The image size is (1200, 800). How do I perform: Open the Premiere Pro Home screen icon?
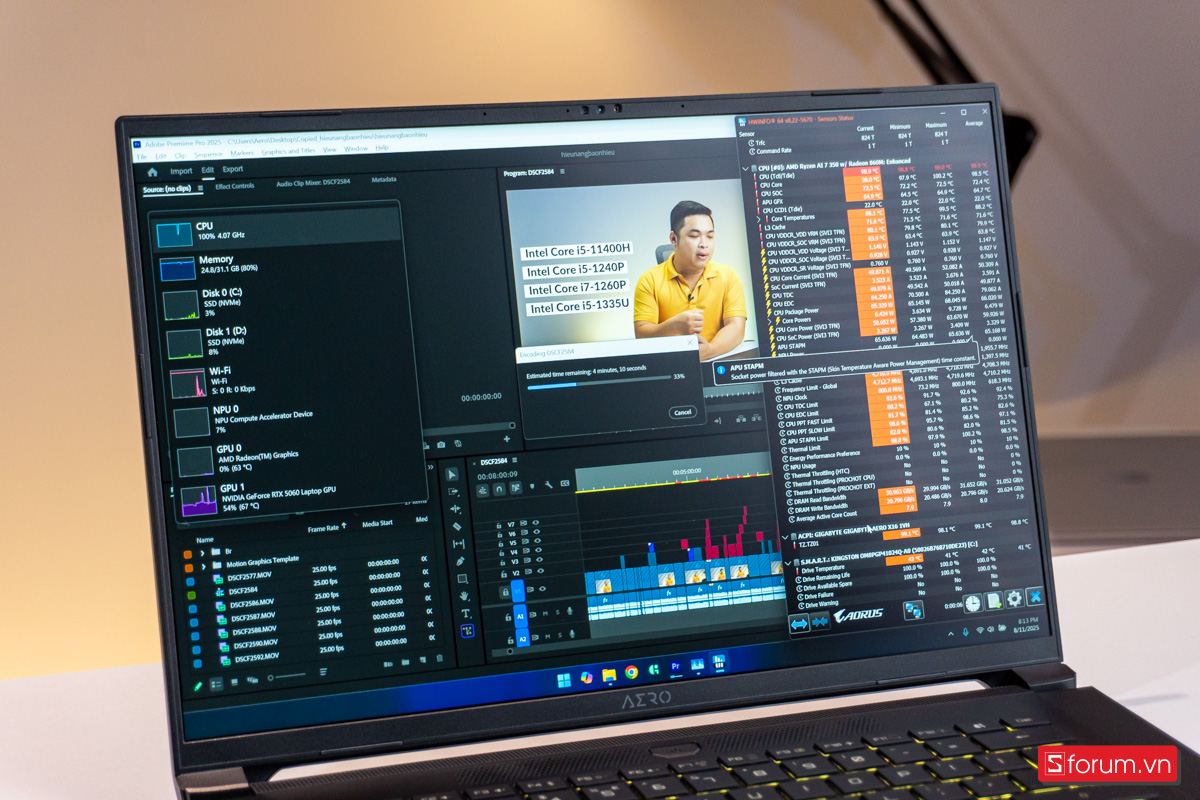coord(153,172)
